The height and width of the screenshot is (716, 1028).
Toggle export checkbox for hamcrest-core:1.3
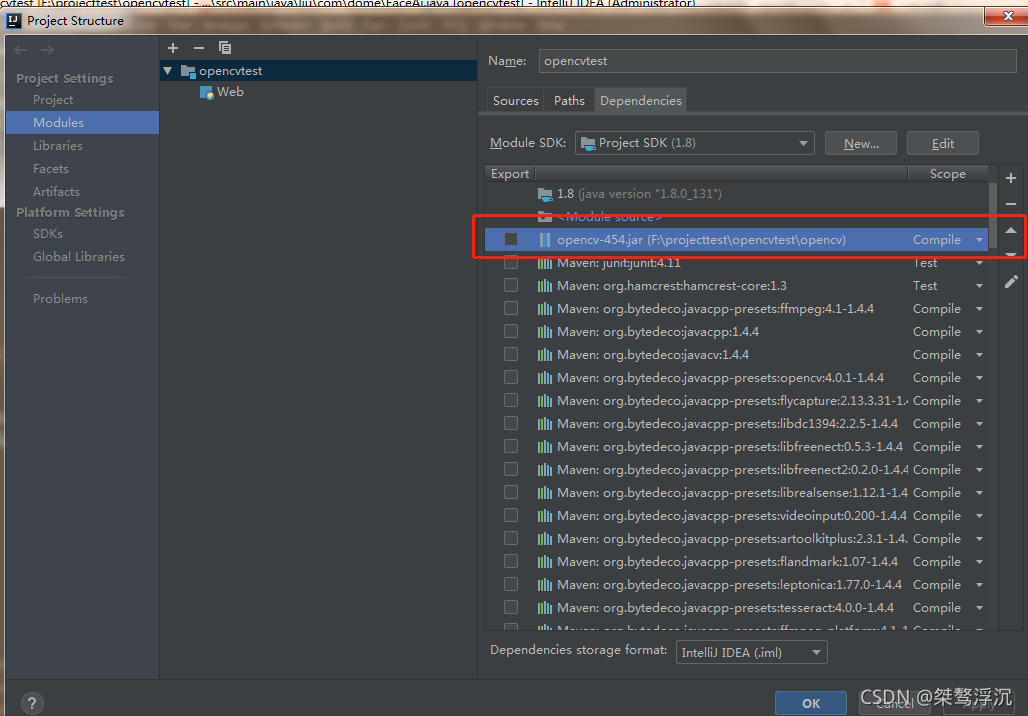[x=511, y=285]
